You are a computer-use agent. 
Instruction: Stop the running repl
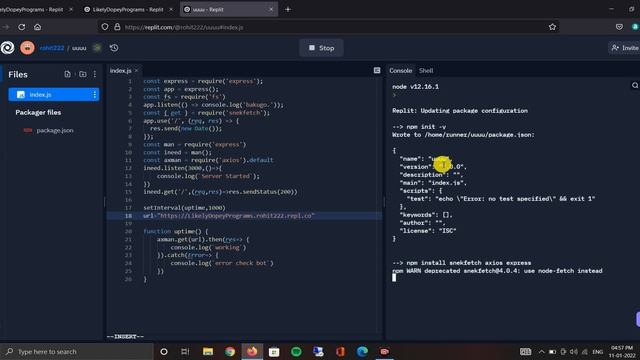click(x=321, y=48)
